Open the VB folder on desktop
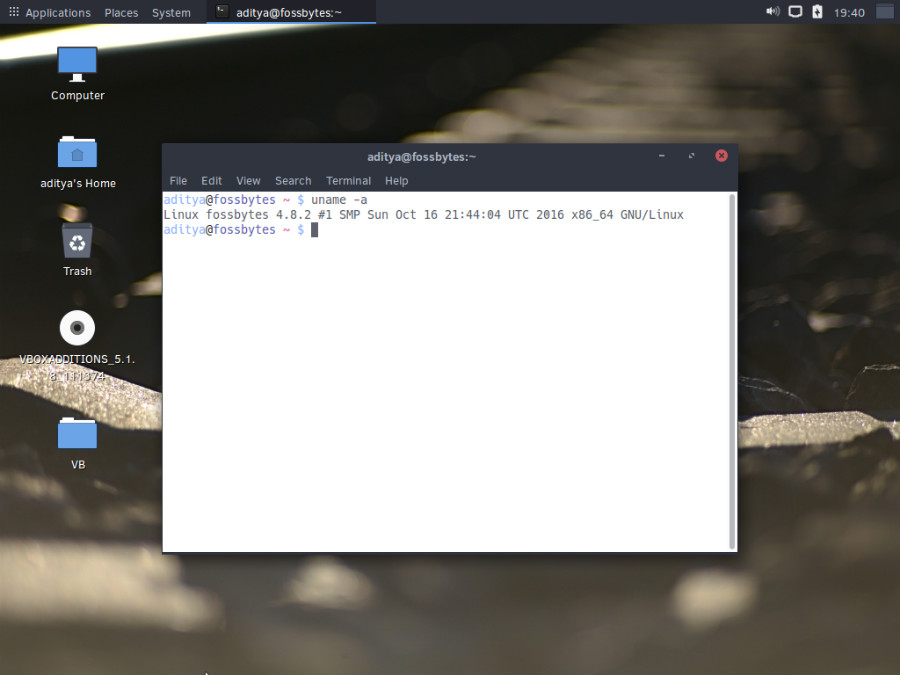Image resolution: width=900 pixels, height=675 pixels. click(x=77, y=434)
